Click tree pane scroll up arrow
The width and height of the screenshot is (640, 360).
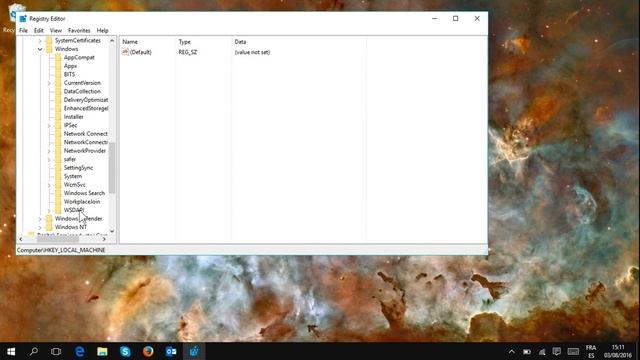[112, 40]
